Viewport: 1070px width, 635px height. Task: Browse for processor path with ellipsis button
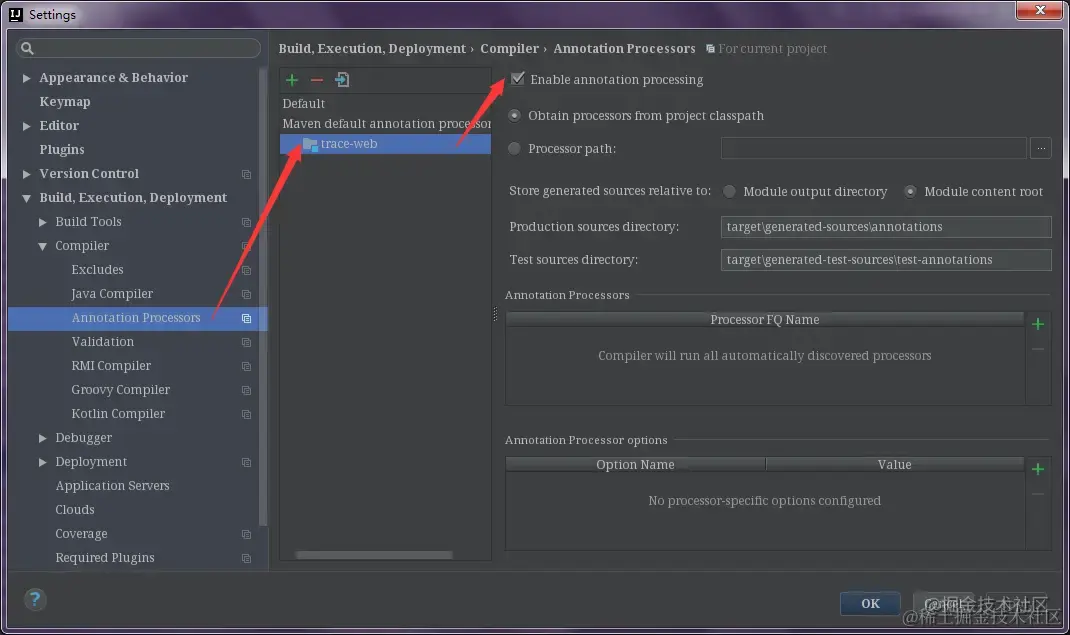pos(1041,148)
